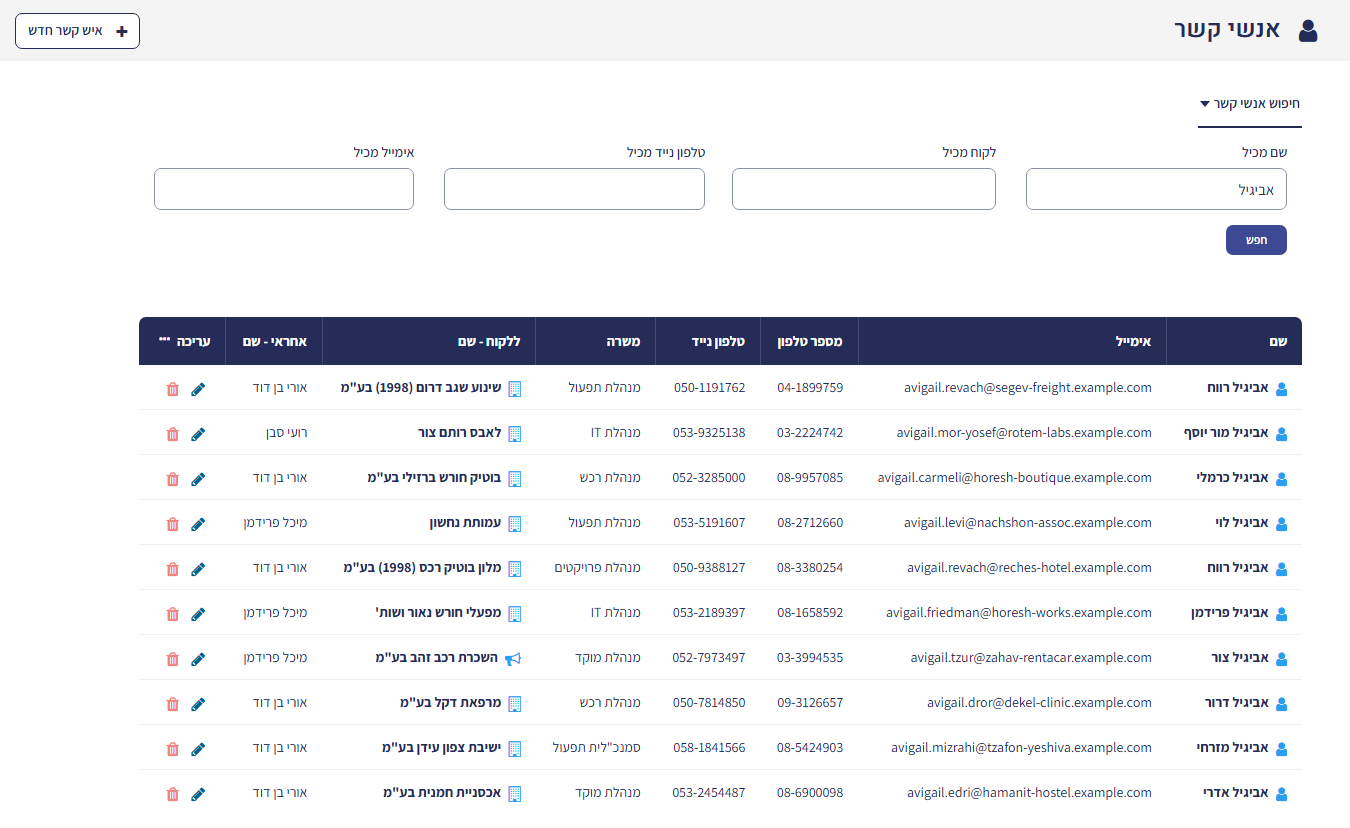Click phone number 09-3126657
The image size is (1350, 828).
[810, 703]
